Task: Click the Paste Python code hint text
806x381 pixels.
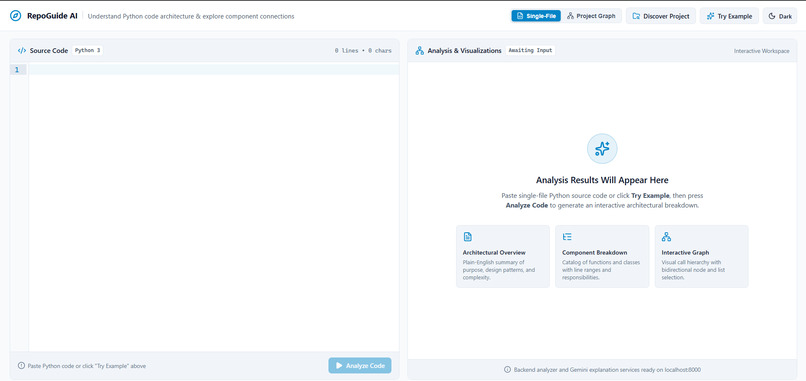Action: (87, 366)
